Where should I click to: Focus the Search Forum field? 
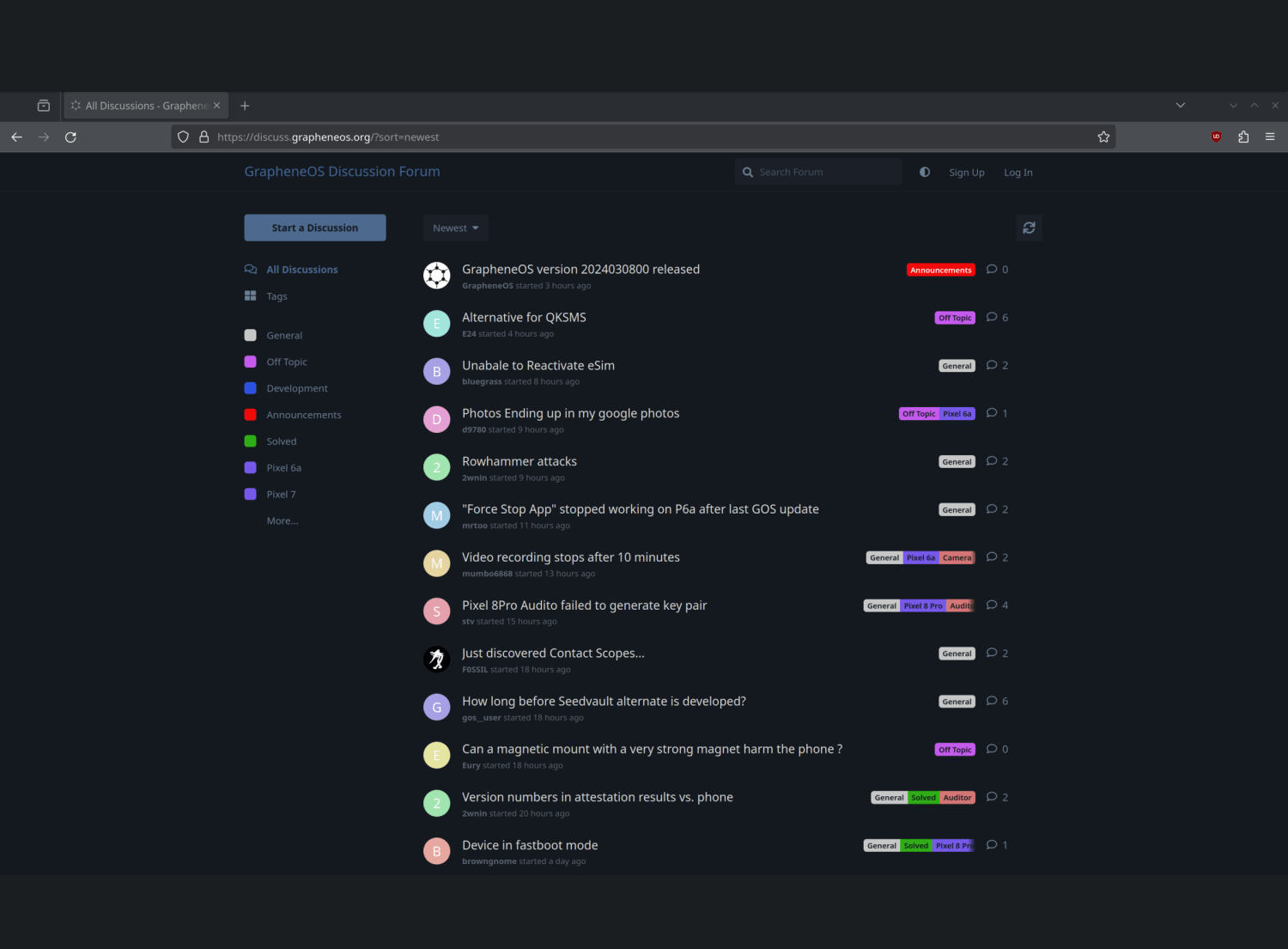tap(818, 172)
